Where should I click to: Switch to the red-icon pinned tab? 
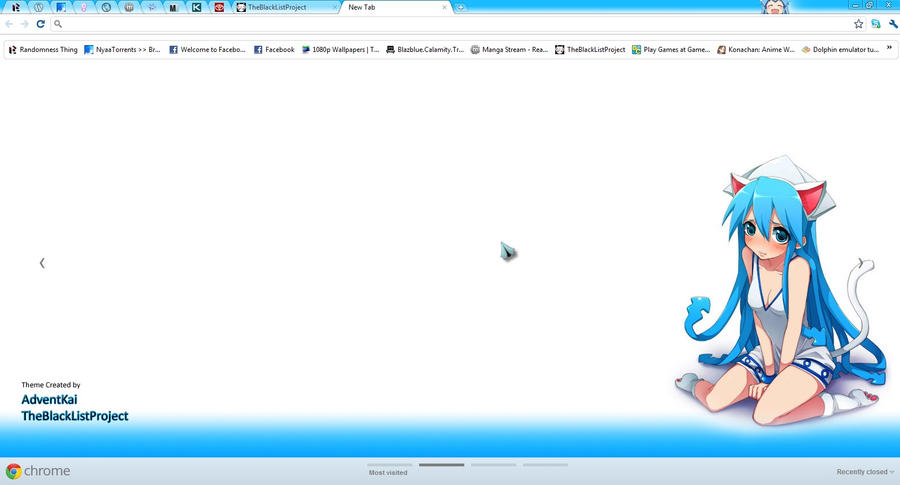(219, 7)
